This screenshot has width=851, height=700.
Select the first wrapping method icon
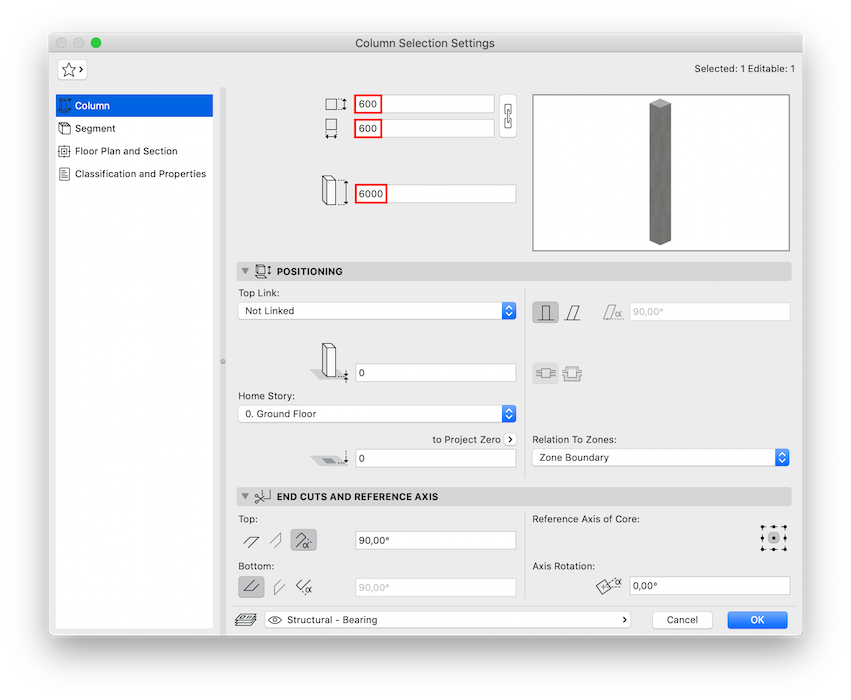tap(545, 373)
